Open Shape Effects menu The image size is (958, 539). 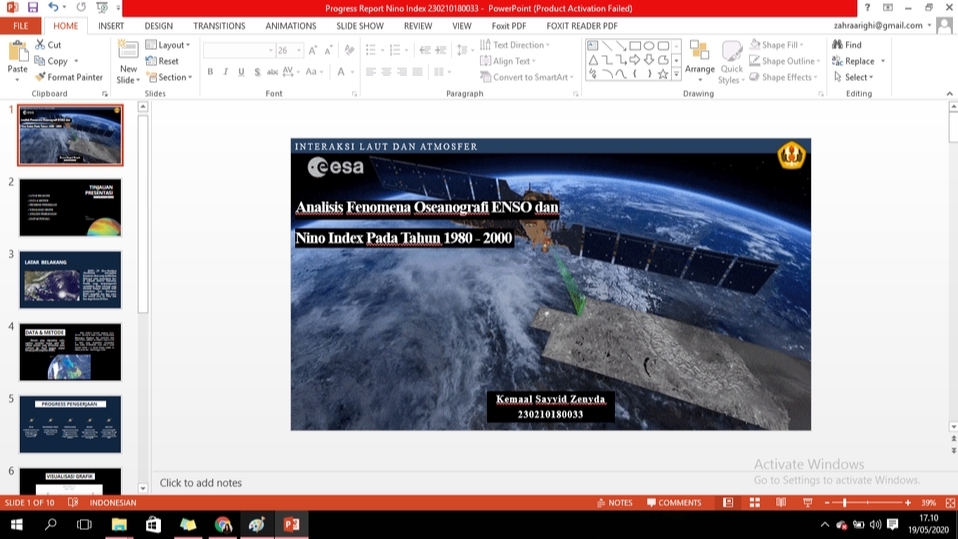[784, 77]
